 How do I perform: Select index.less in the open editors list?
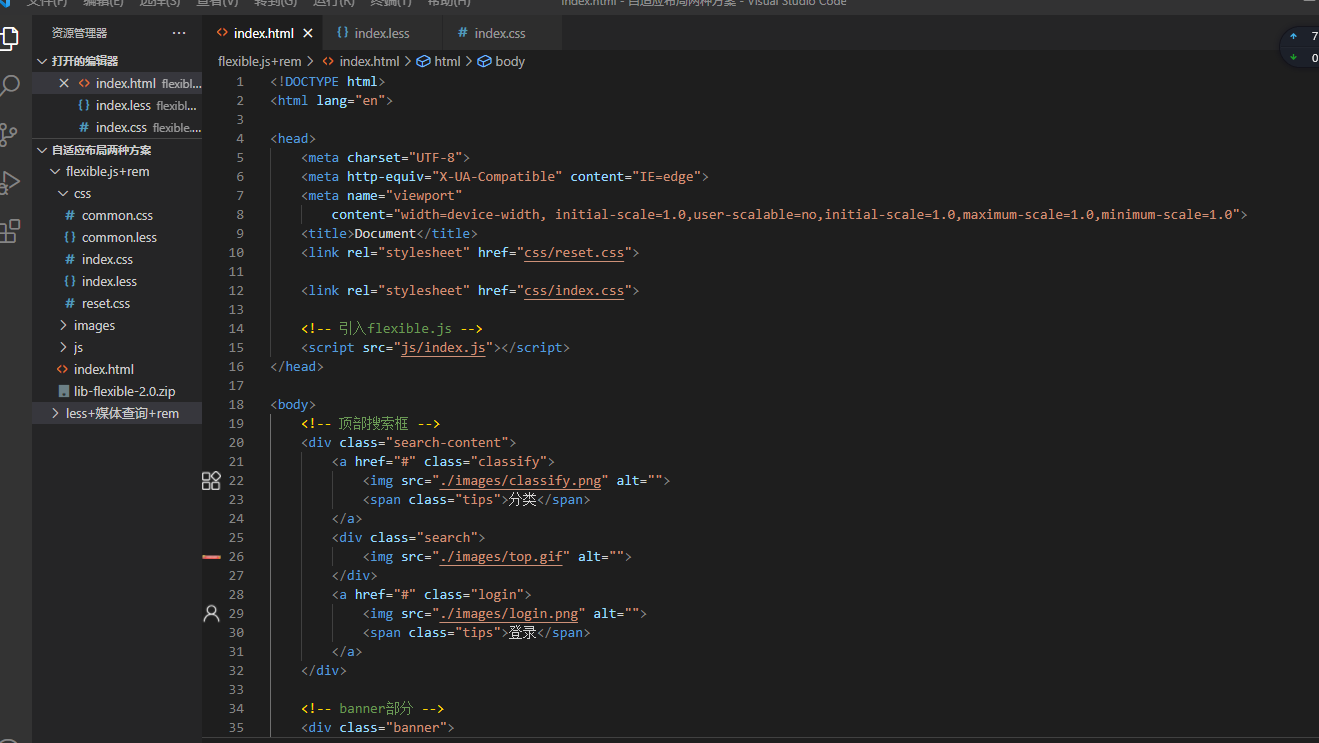(x=117, y=105)
